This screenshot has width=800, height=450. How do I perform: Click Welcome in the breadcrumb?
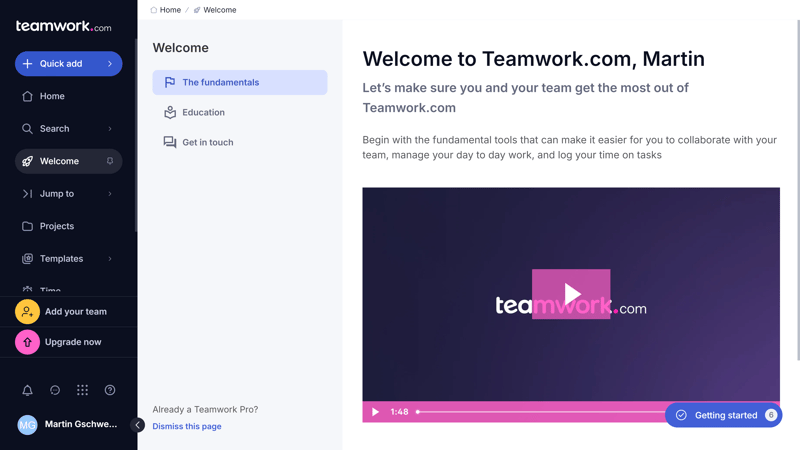pyautogui.click(x=219, y=10)
